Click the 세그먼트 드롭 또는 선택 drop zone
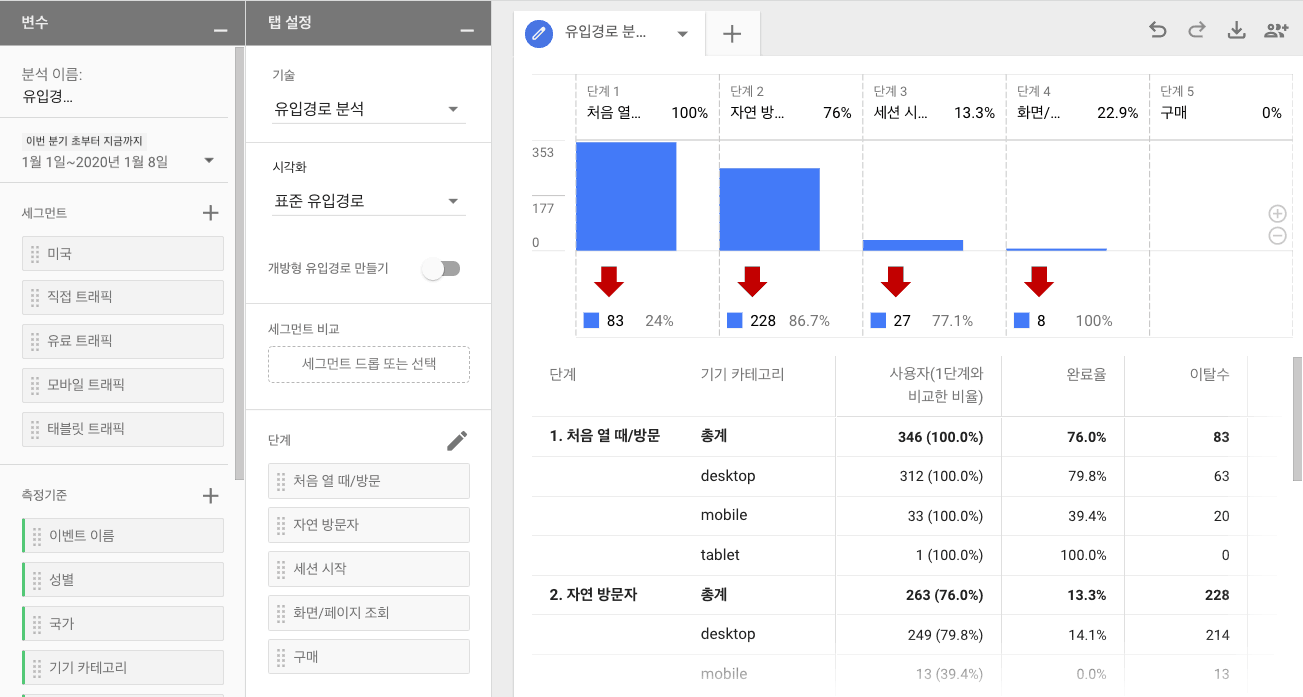The height and width of the screenshot is (697, 1303). (x=369, y=365)
